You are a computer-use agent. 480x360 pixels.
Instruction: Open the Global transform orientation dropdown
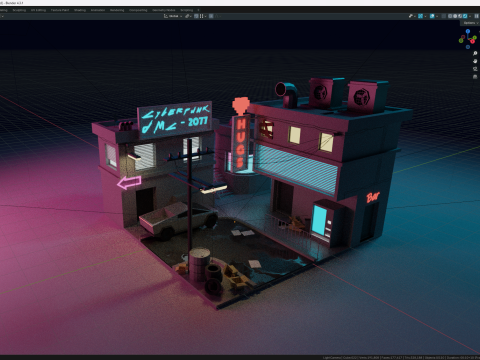(173, 16)
